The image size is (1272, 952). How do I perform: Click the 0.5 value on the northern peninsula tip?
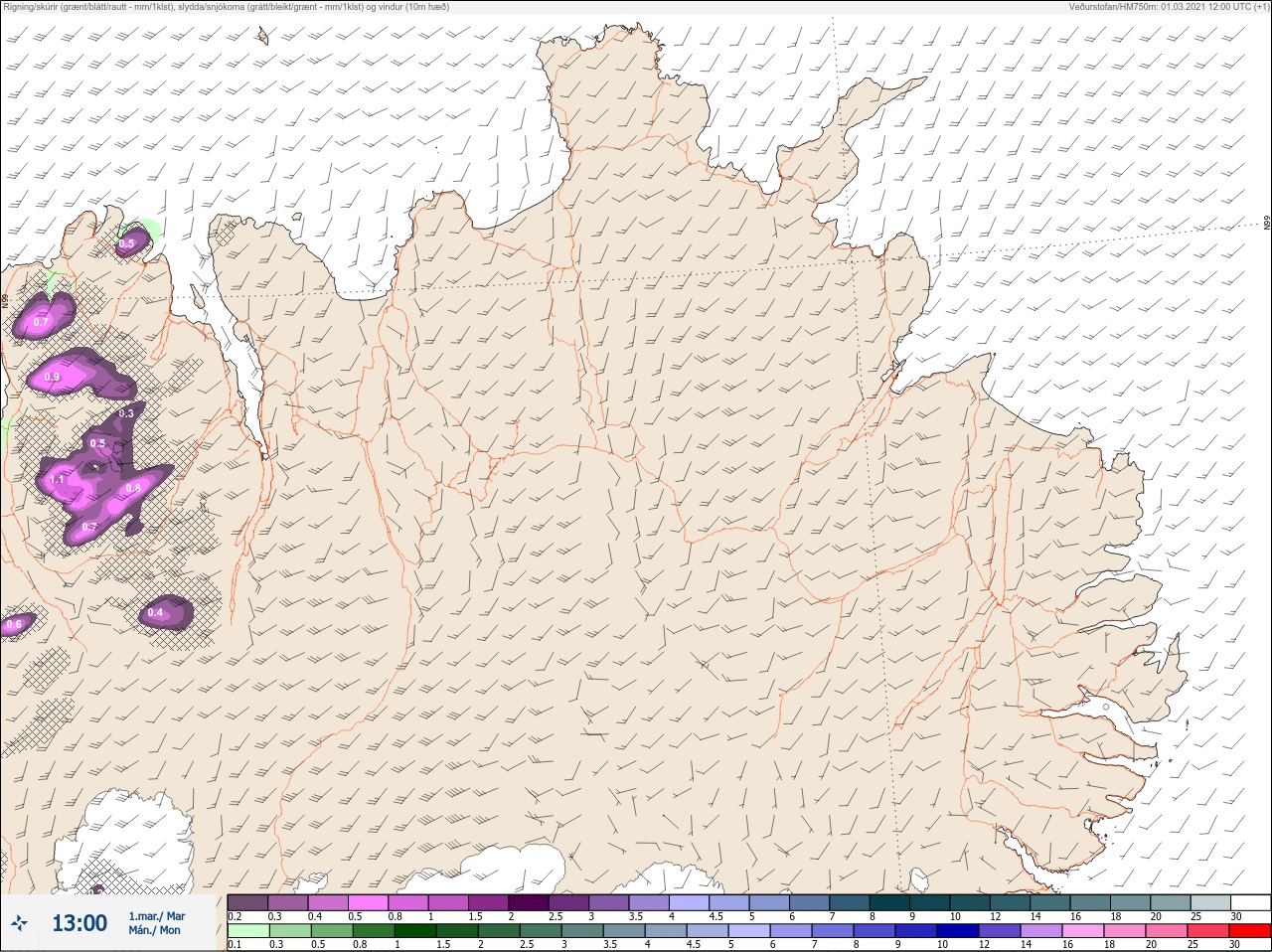click(126, 243)
